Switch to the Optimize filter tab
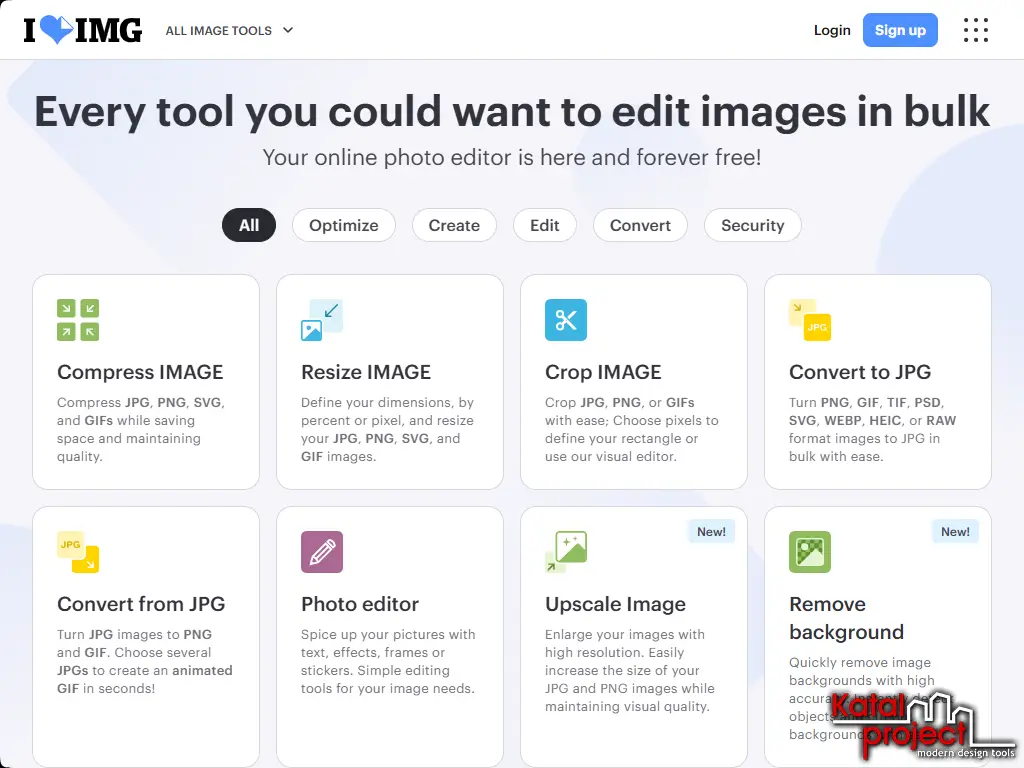Viewport: 1024px width, 768px height. pos(344,225)
